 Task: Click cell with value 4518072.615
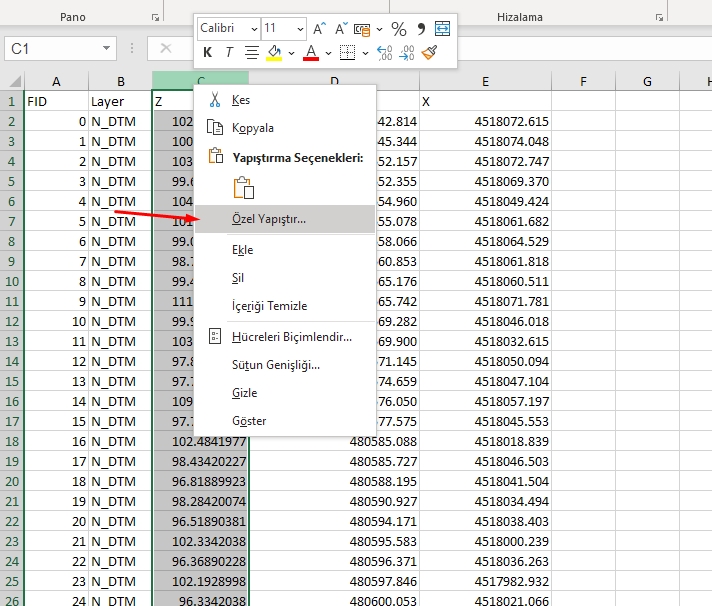coord(485,121)
